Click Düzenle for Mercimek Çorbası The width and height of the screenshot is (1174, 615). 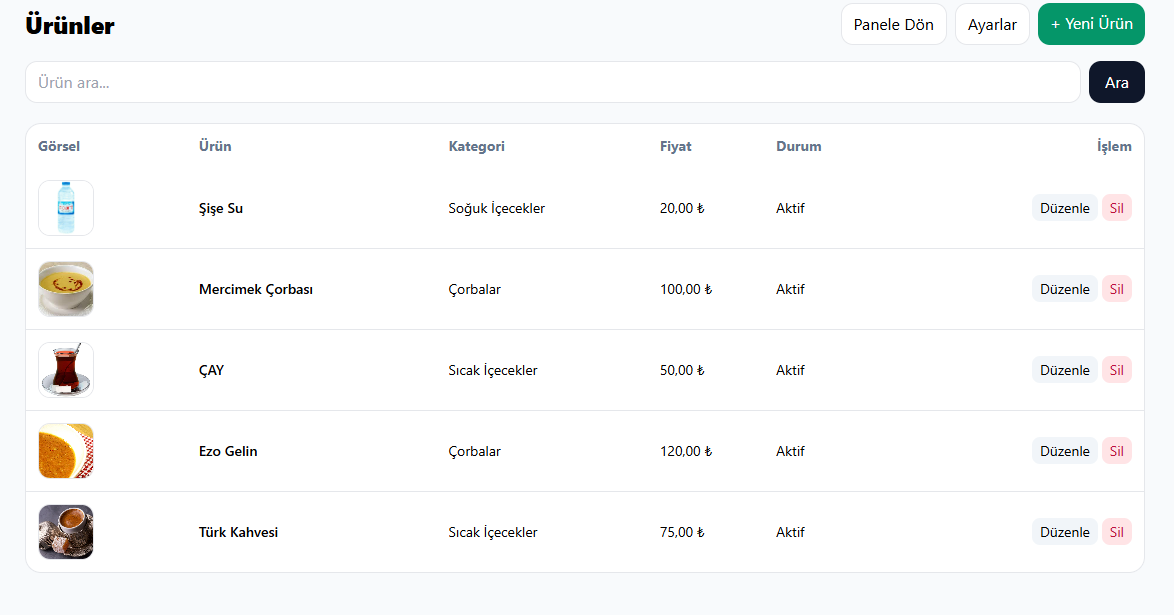(x=1064, y=289)
